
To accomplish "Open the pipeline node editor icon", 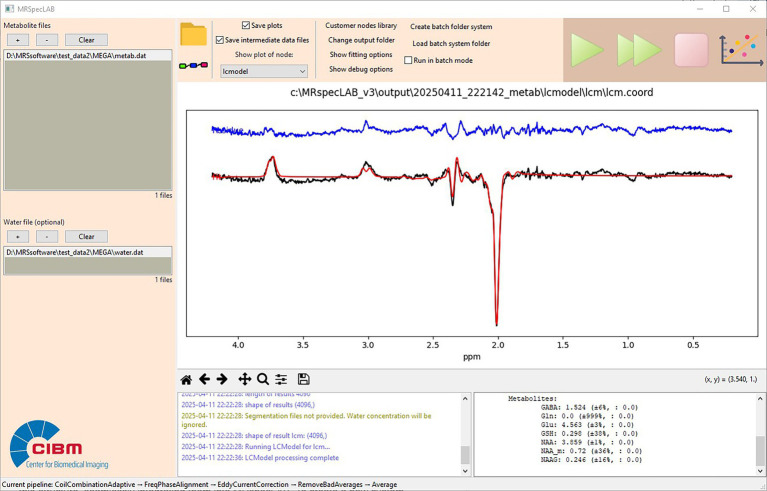I will [x=193, y=65].
